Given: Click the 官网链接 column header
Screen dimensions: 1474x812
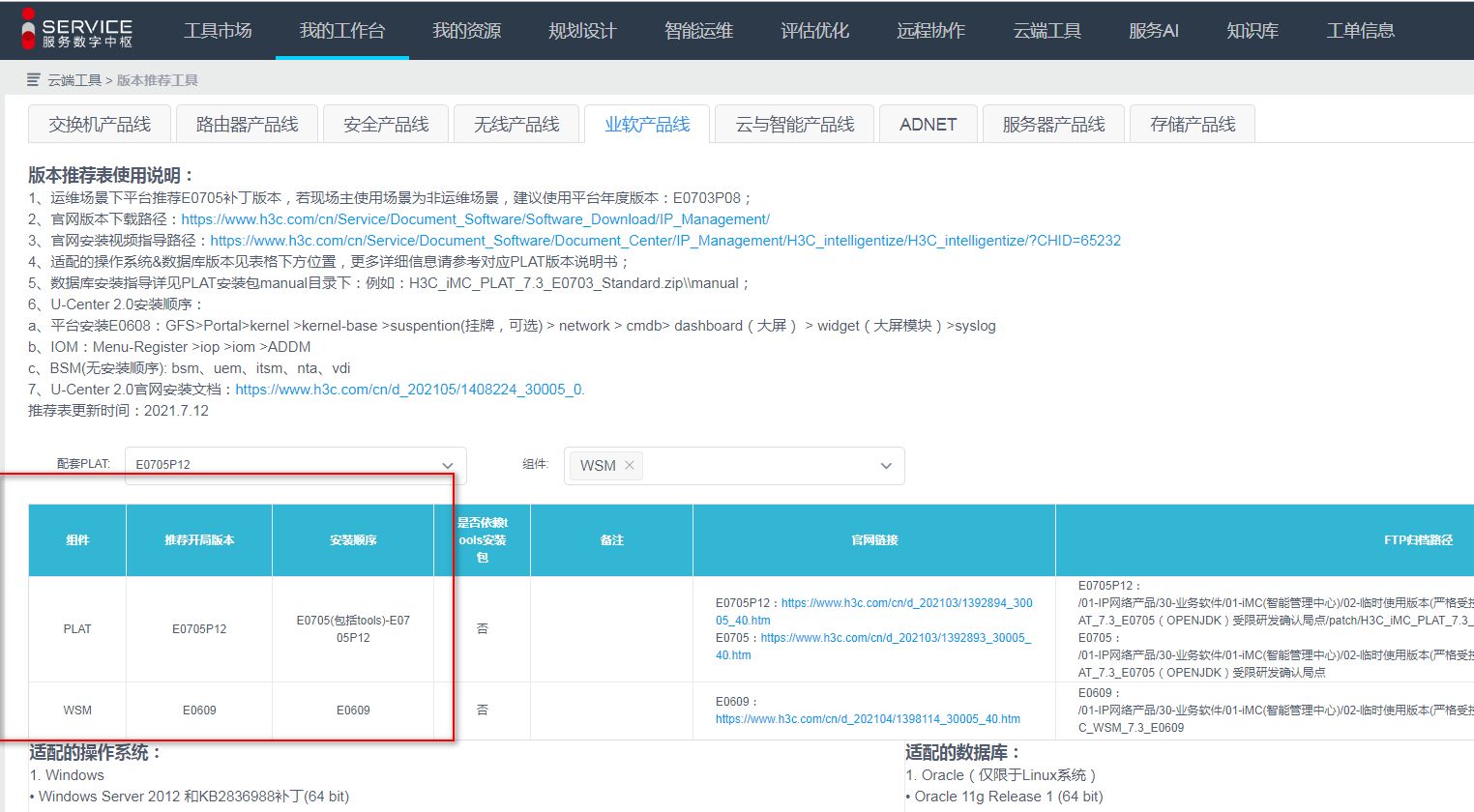Looking at the screenshot, I should [x=874, y=540].
